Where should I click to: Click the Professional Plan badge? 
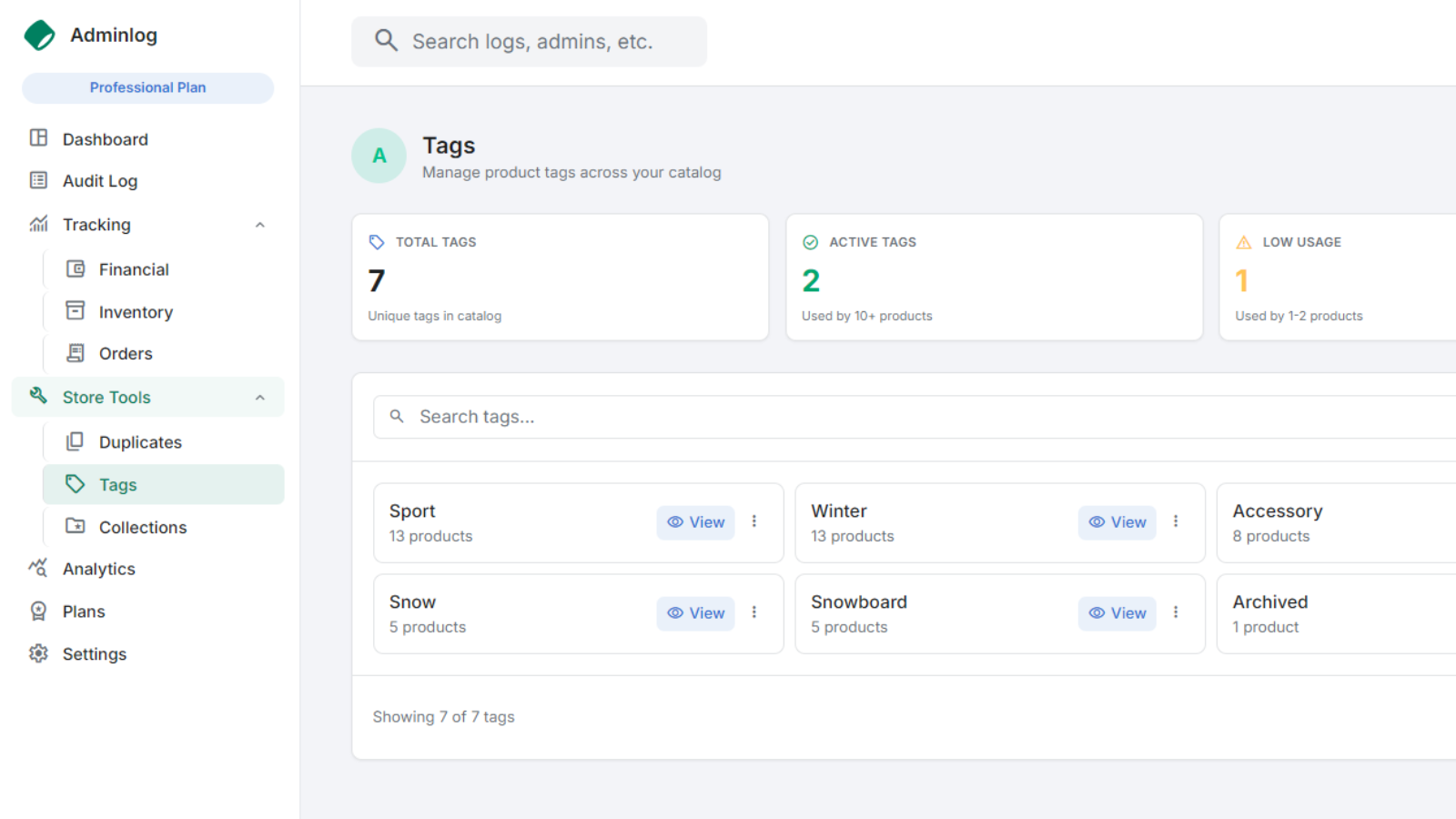tap(147, 87)
